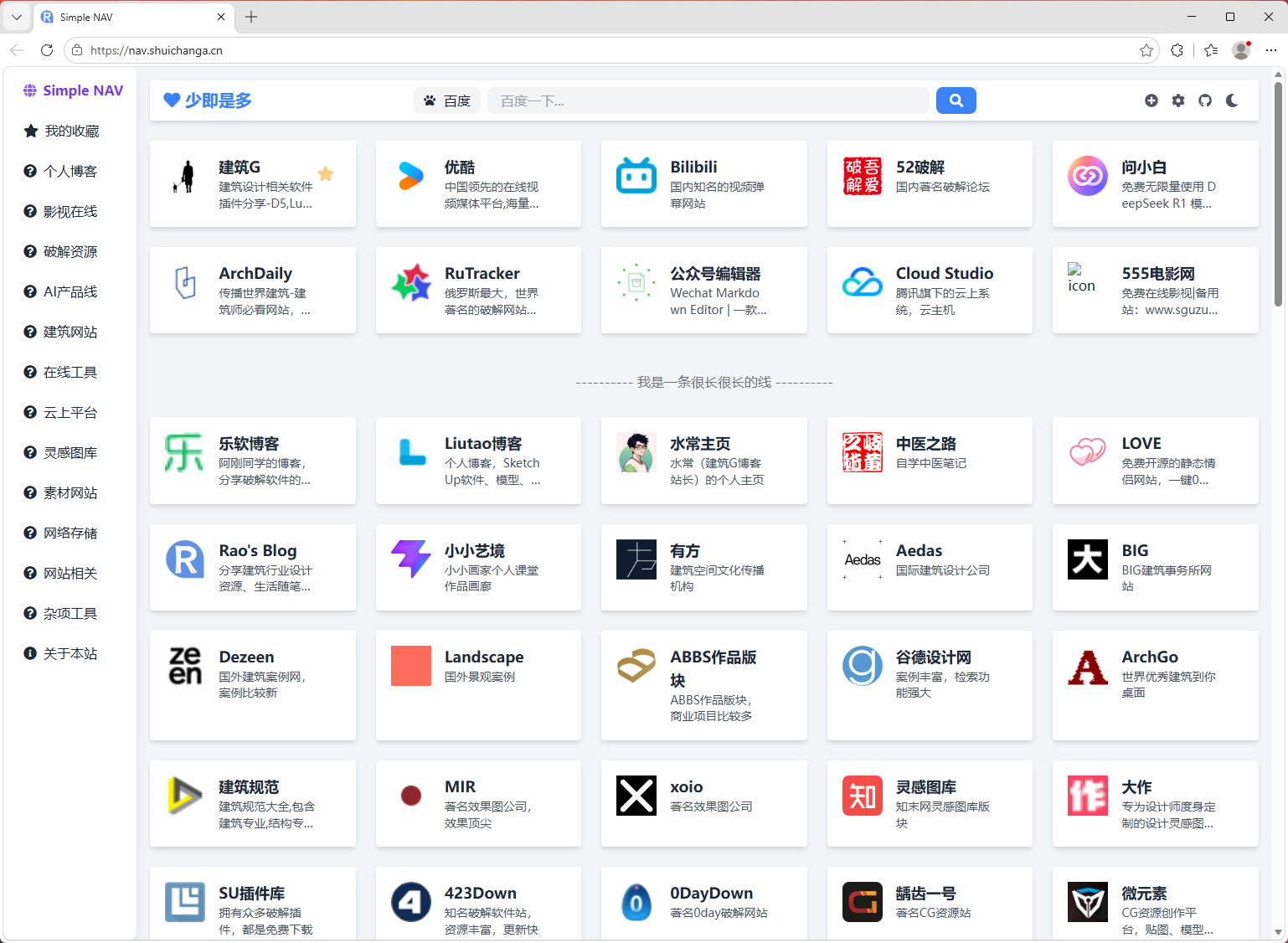Viewport: 1288px width, 943px height.
Task: Reload the page with refresh button
Action: coord(47,50)
